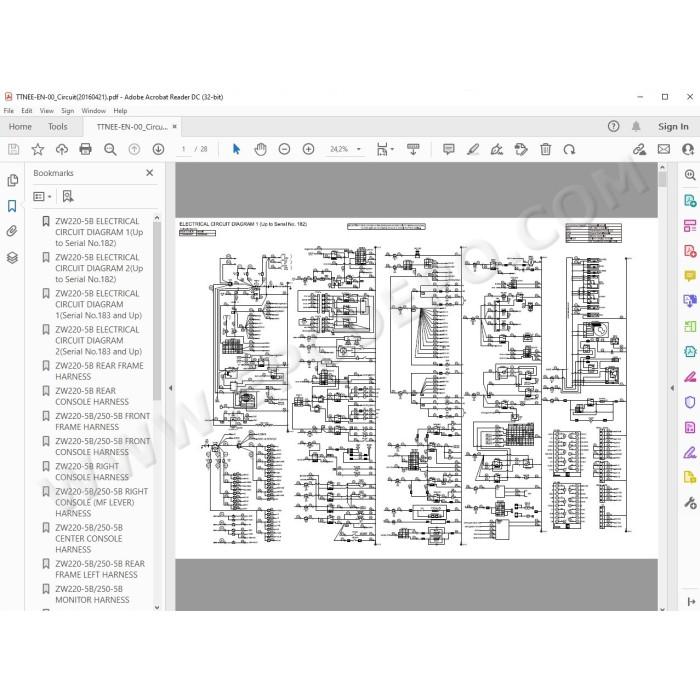
Task: Send the file by email
Action: pyautogui.click(x=664, y=149)
